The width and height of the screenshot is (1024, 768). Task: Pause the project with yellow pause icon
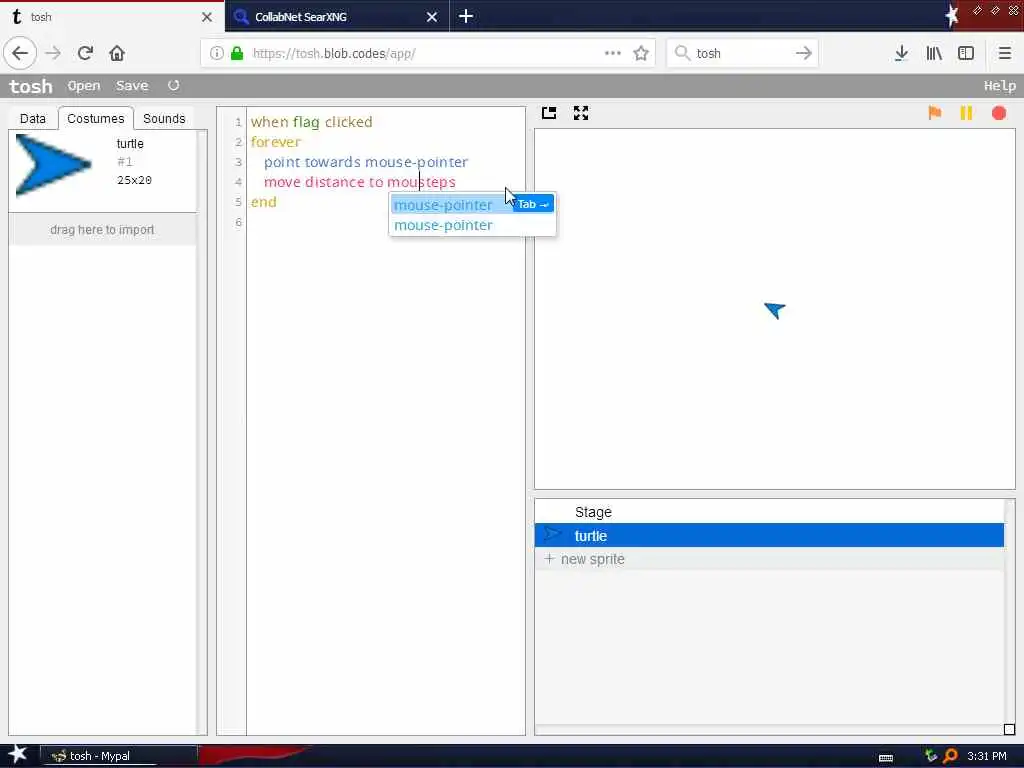point(967,113)
